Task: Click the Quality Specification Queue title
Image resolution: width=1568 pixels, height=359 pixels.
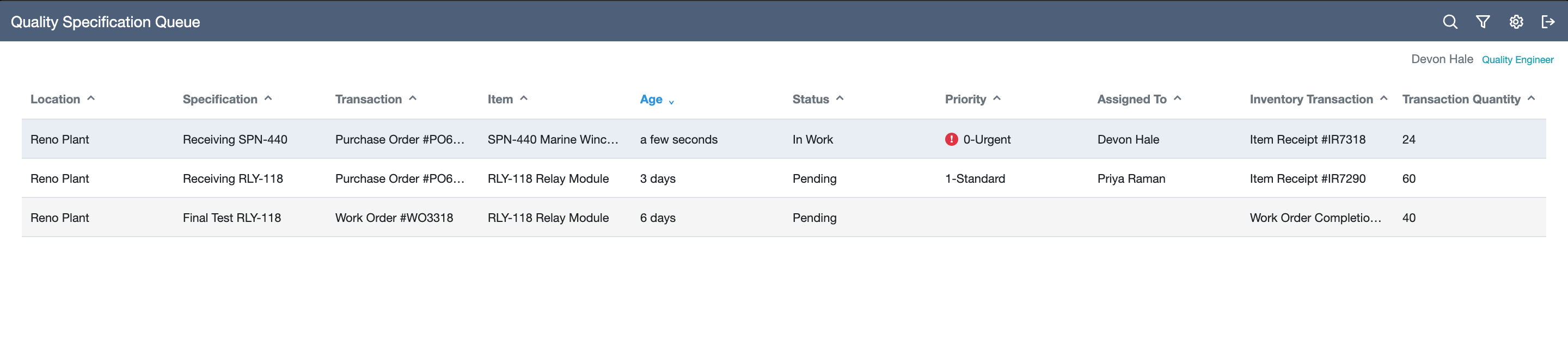Action: pos(105,22)
